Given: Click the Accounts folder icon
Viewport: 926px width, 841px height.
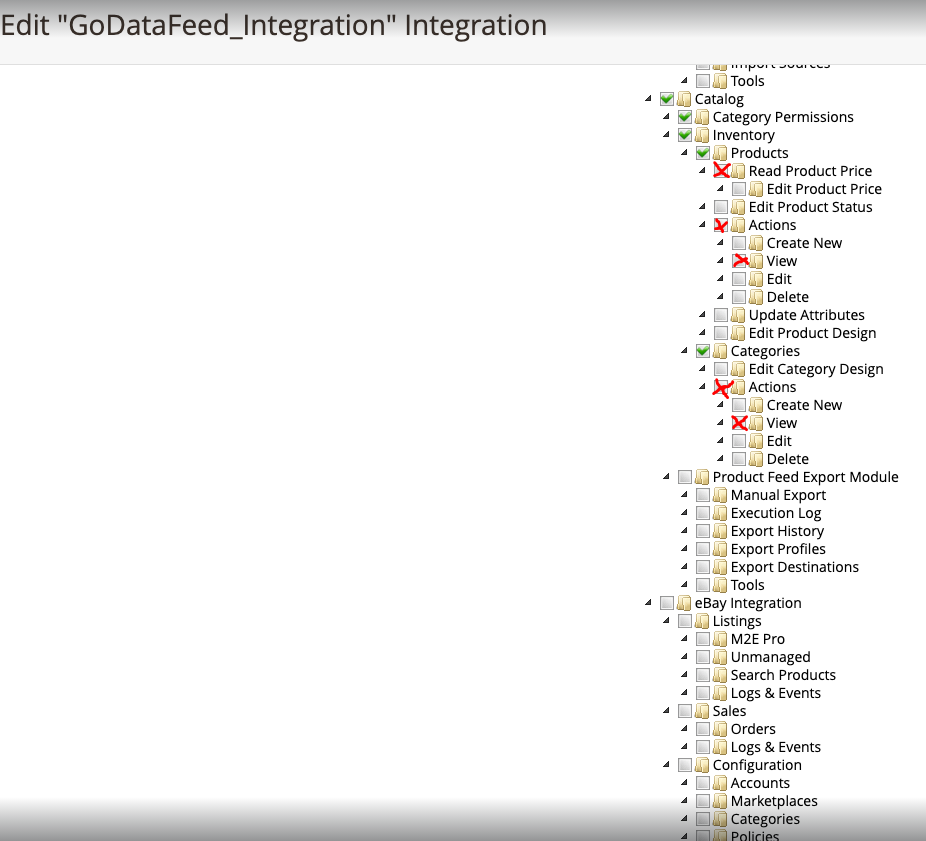Looking at the screenshot, I should 720,783.
